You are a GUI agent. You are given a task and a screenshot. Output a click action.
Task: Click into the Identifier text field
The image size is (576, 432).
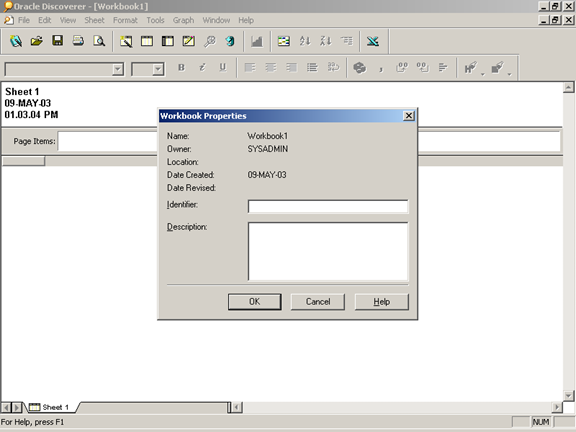pyautogui.click(x=328, y=206)
